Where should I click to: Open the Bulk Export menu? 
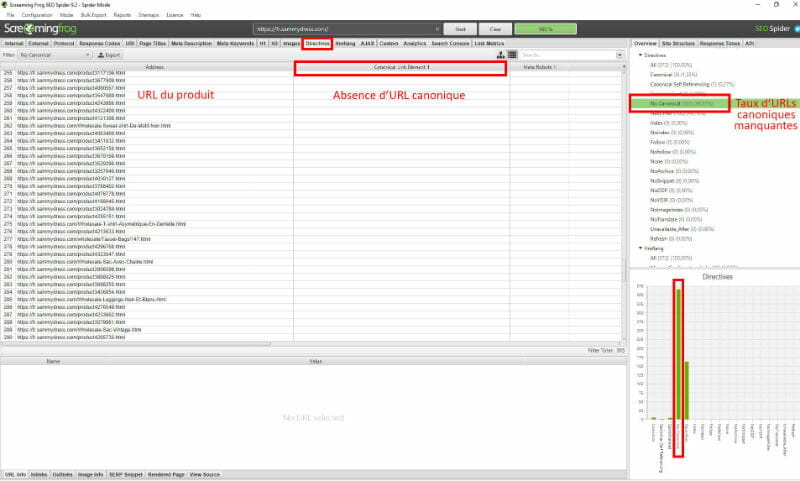pyautogui.click(x=93, y=16)
